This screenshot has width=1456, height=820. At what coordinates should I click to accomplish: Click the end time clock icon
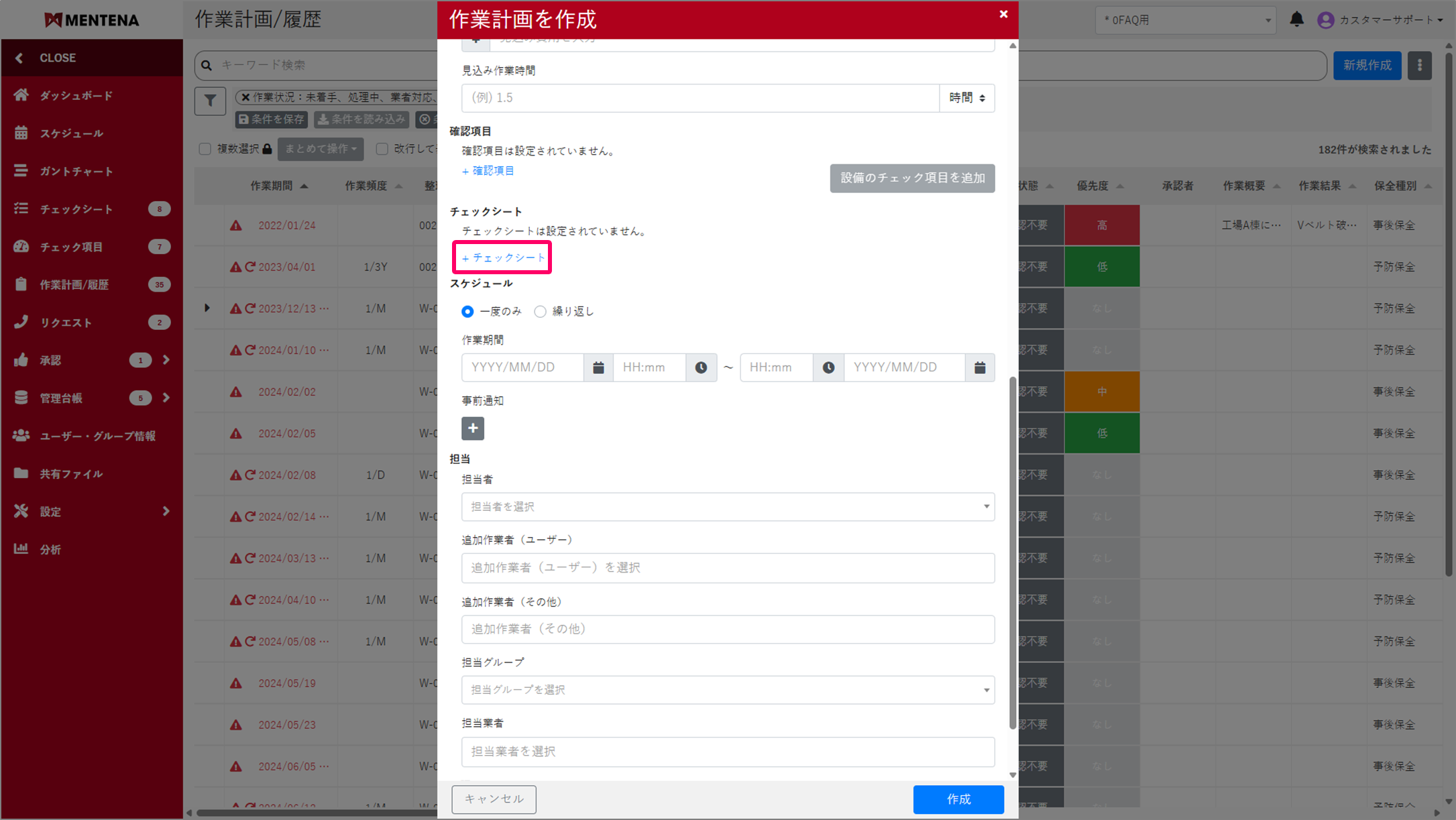828,367
